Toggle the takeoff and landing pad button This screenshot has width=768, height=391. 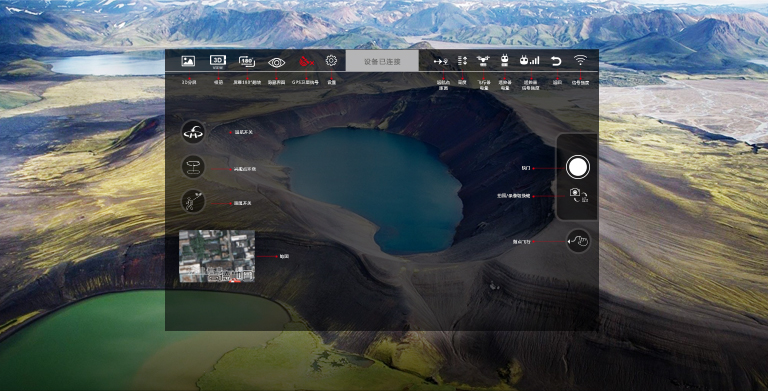click(193, 167)
